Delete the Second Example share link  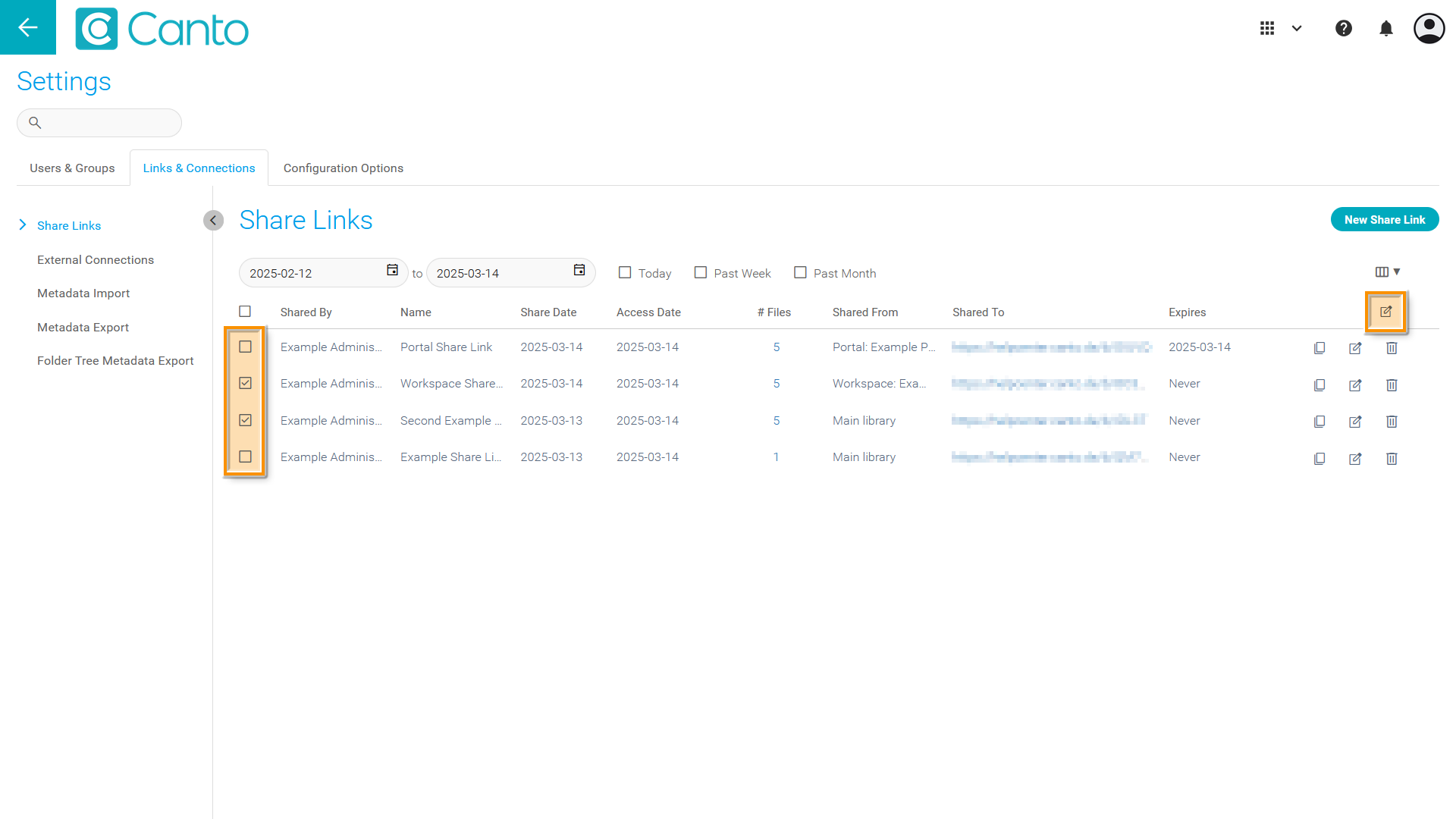(1392, 422)
